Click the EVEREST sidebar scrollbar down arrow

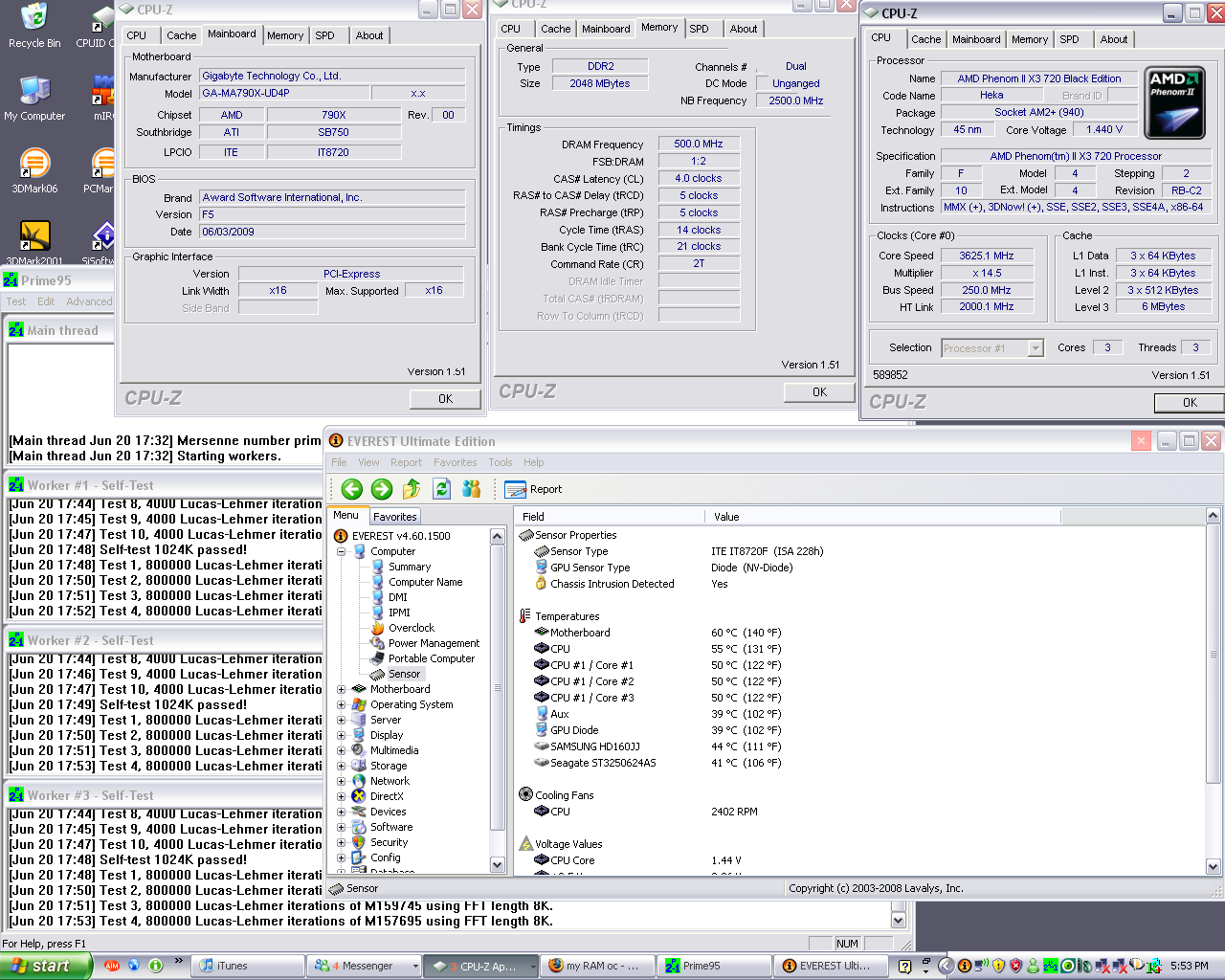pos(497,864)
